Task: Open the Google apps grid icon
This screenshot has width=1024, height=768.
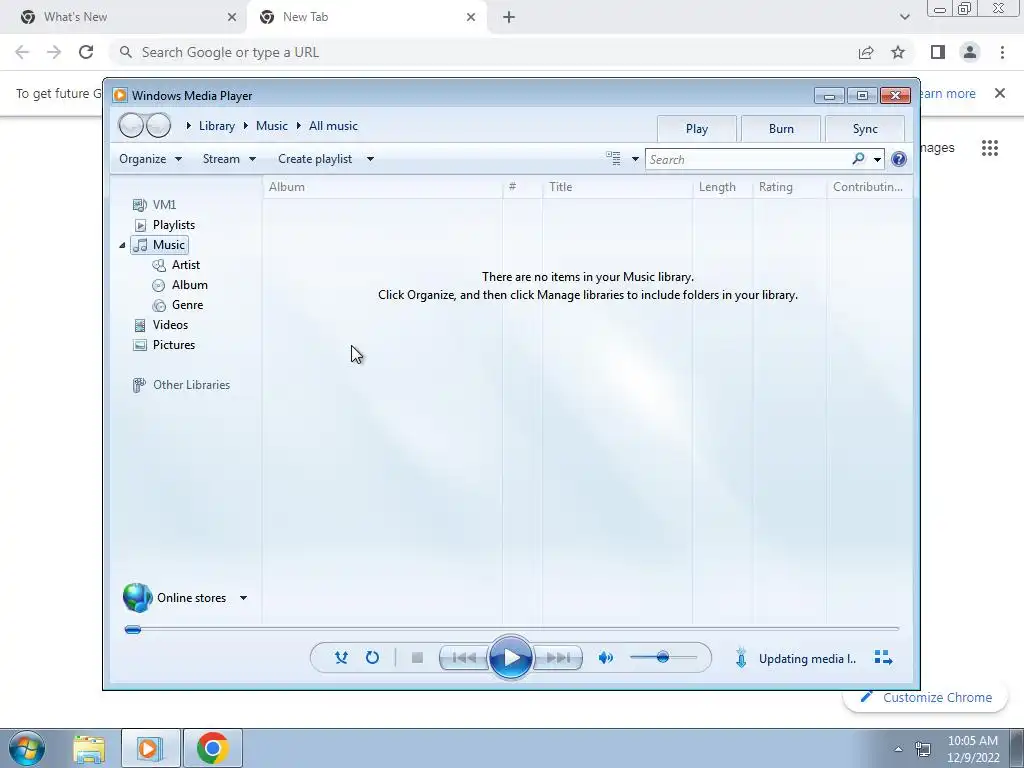Action: pyautogui.click(x=989, y=148)
